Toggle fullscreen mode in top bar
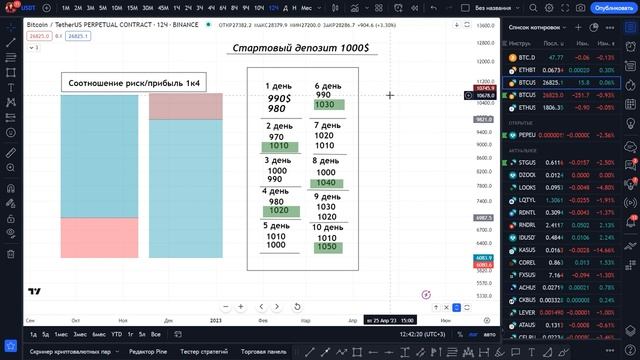 coord(565,8)
